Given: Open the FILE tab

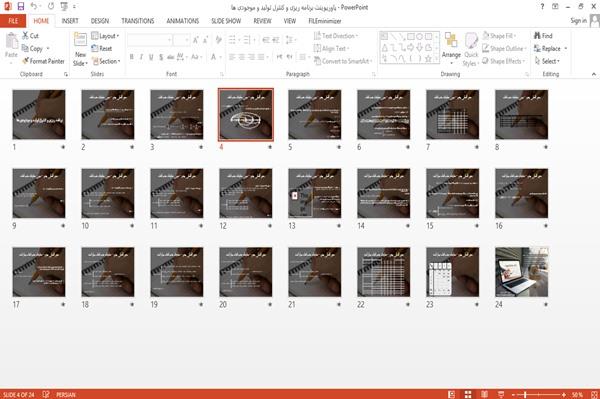Looking at the screenshot, I should (x=13, y=21).
